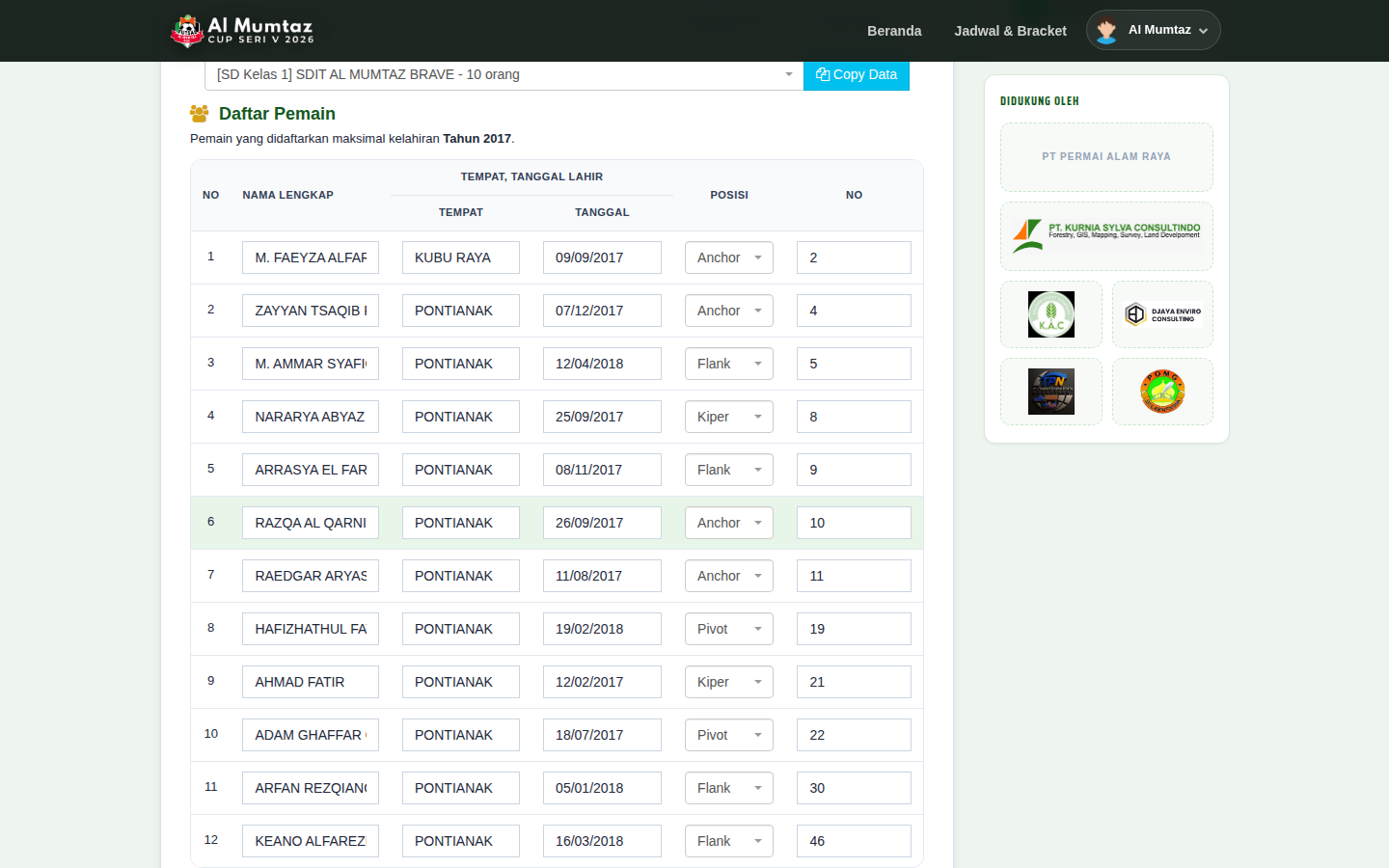Click the user avatar icon
This screenshot has height=868, width=1389.
(x=1106, y=31)
